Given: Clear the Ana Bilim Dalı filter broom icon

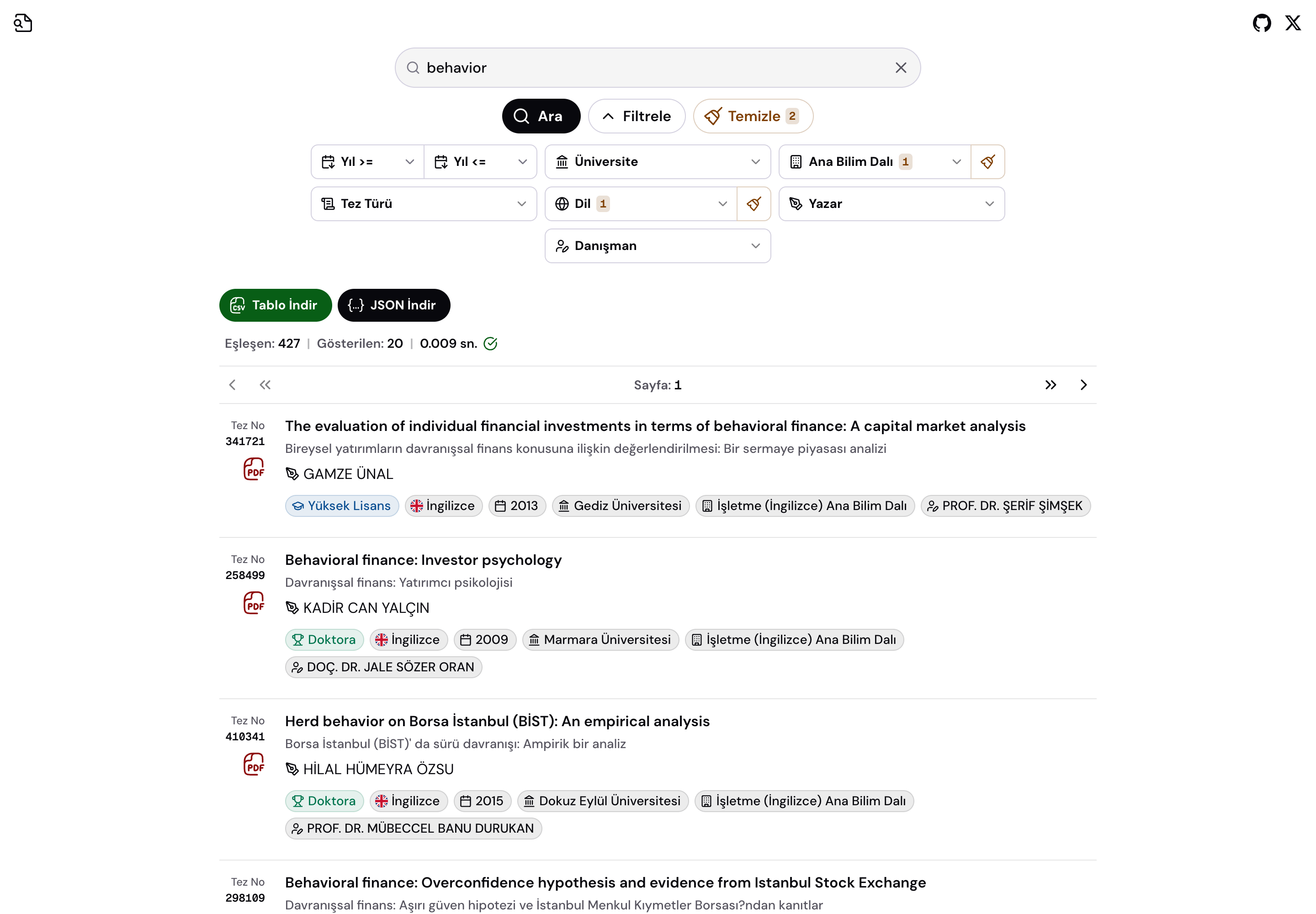Looking at the screenshot, I should pyautogui.click(x=987, y=161).
